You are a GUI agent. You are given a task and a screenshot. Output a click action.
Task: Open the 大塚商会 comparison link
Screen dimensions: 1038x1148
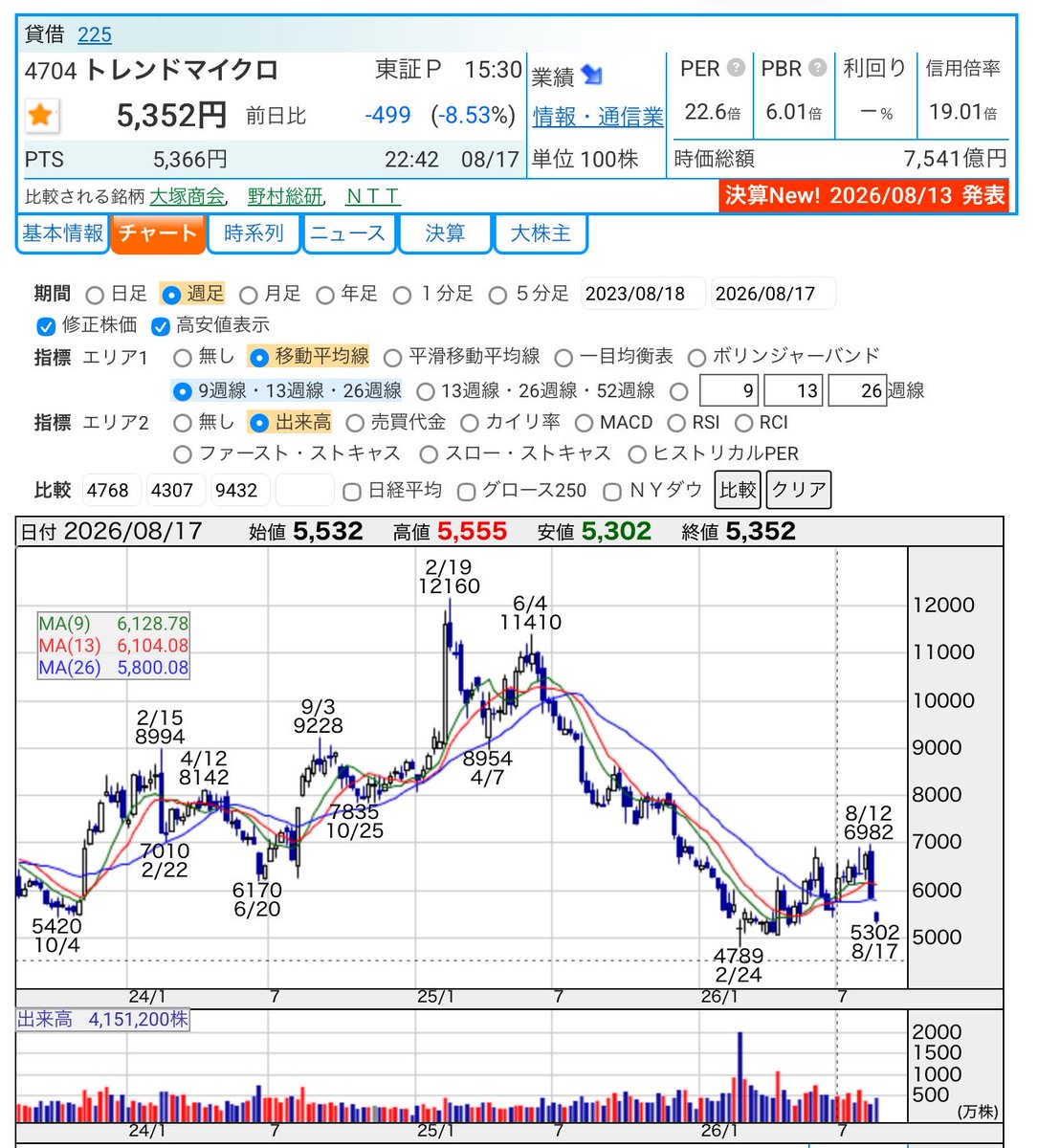tap(187, 196)
